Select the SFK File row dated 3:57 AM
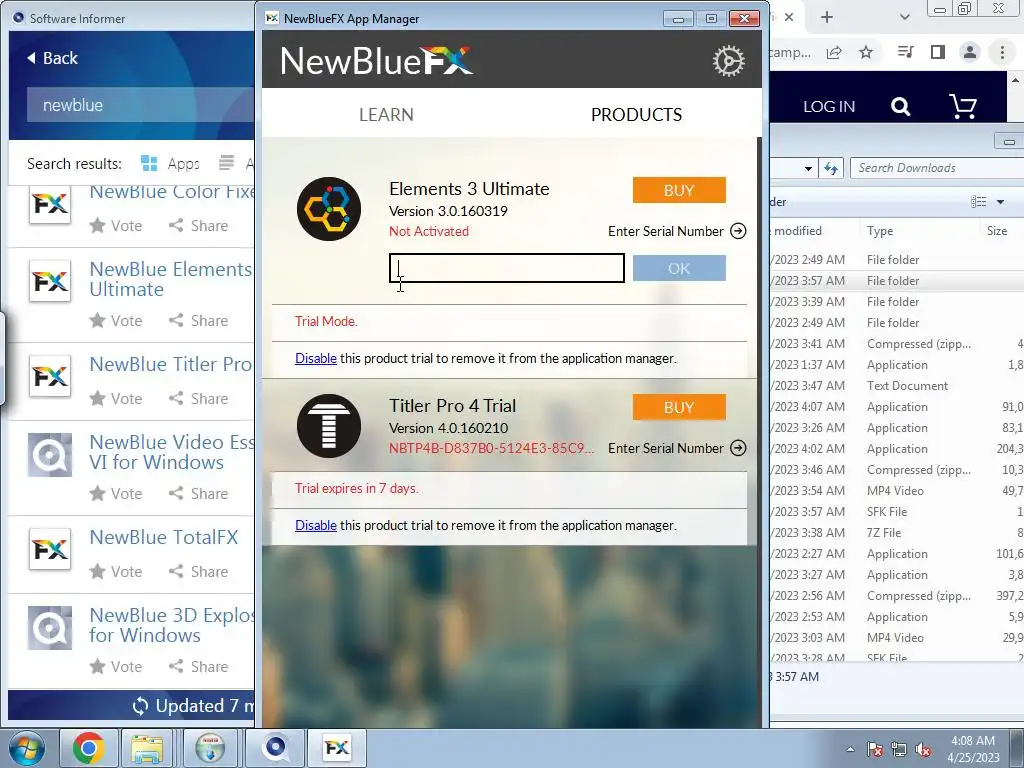The height and width of the screenshot is (768, 1024). (896, 511)
